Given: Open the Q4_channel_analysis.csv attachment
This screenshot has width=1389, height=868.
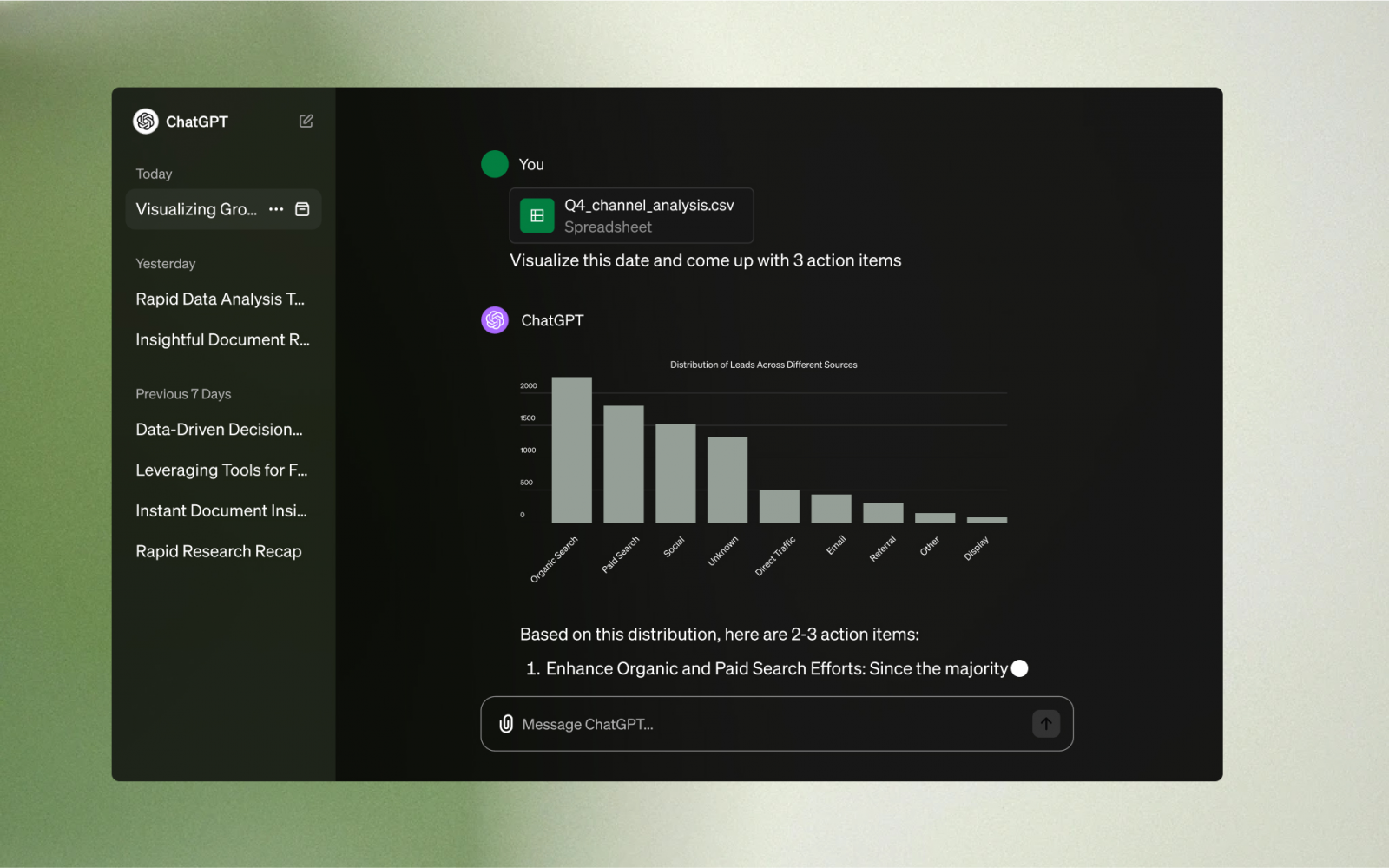Looking at the screenshot, I should (648, 216).
